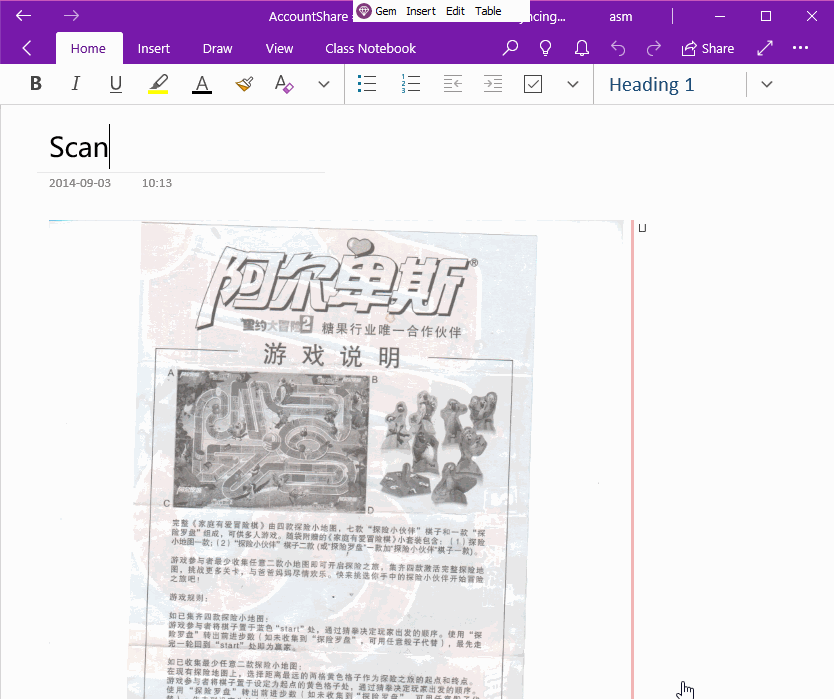Expand the paragraph and tag options chevron
Image resolution: width=834 pixels, height=699 pixels.
click(573, 84)
